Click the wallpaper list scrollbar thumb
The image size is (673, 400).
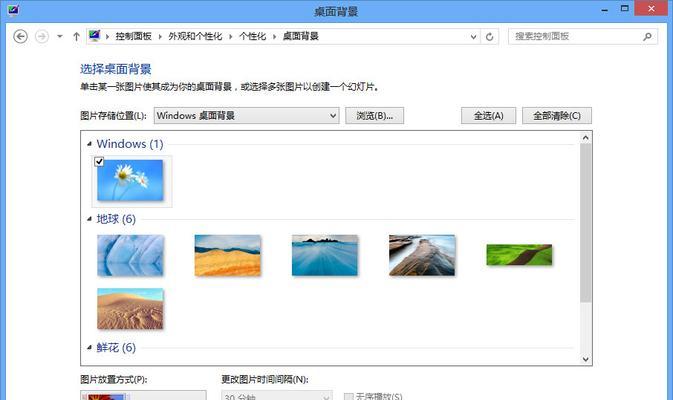point(585,223)
